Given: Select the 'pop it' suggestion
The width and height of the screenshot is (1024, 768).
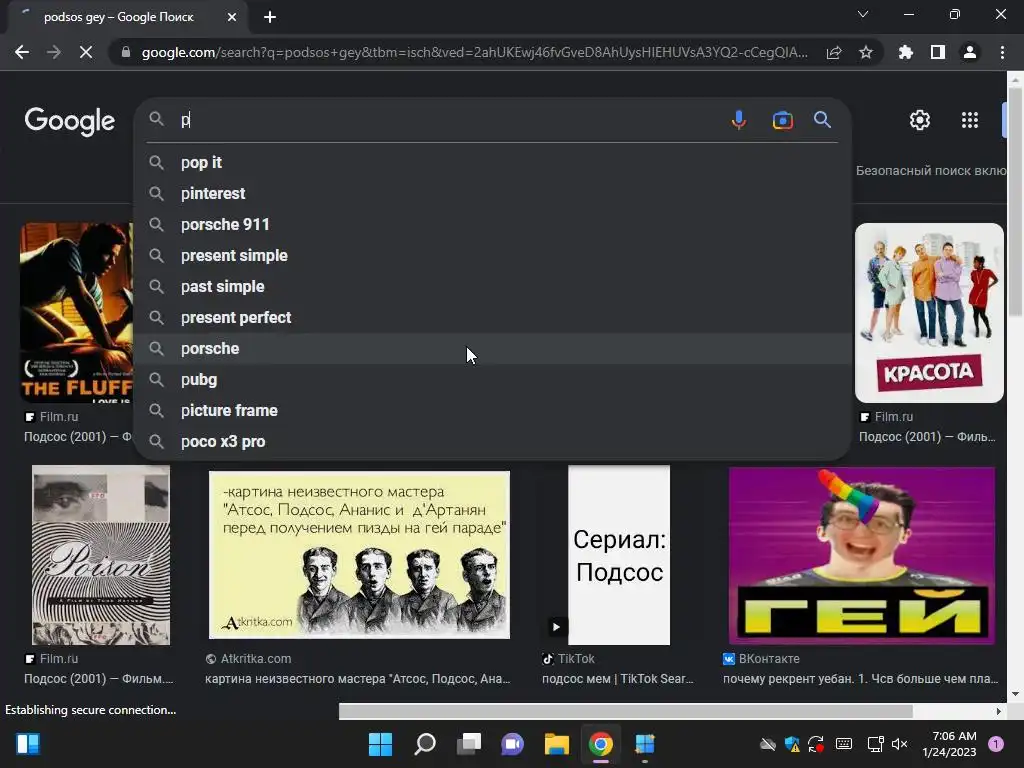Looking at the screenshot, I should [492, 163].
